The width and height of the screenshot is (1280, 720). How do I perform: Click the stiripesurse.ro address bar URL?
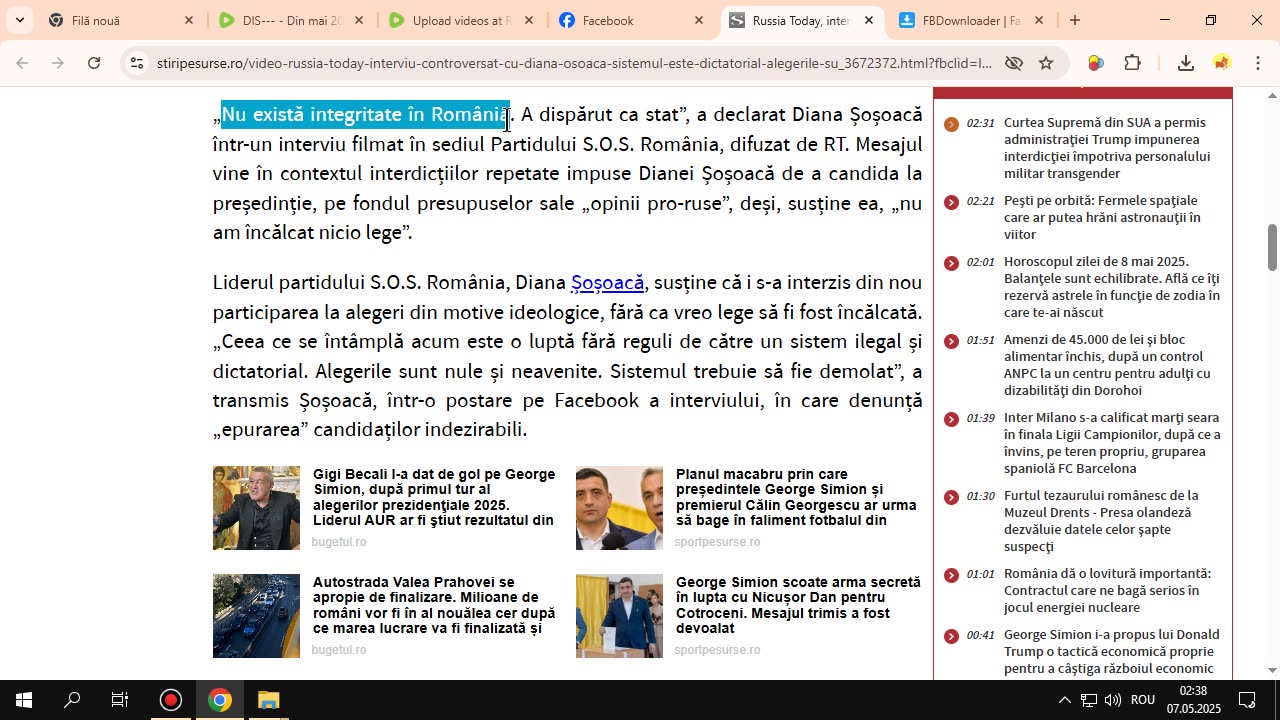[573, 63]
